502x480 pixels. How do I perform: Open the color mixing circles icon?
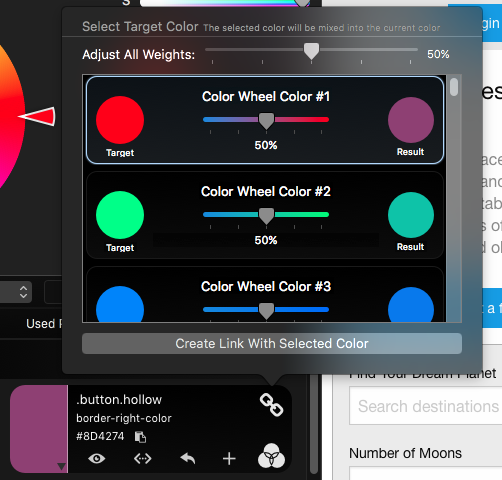click(271, 456)
